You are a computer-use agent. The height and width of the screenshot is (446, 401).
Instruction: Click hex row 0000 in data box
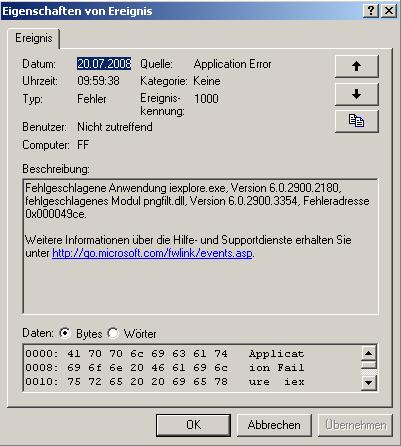click(x=165, y=354)
